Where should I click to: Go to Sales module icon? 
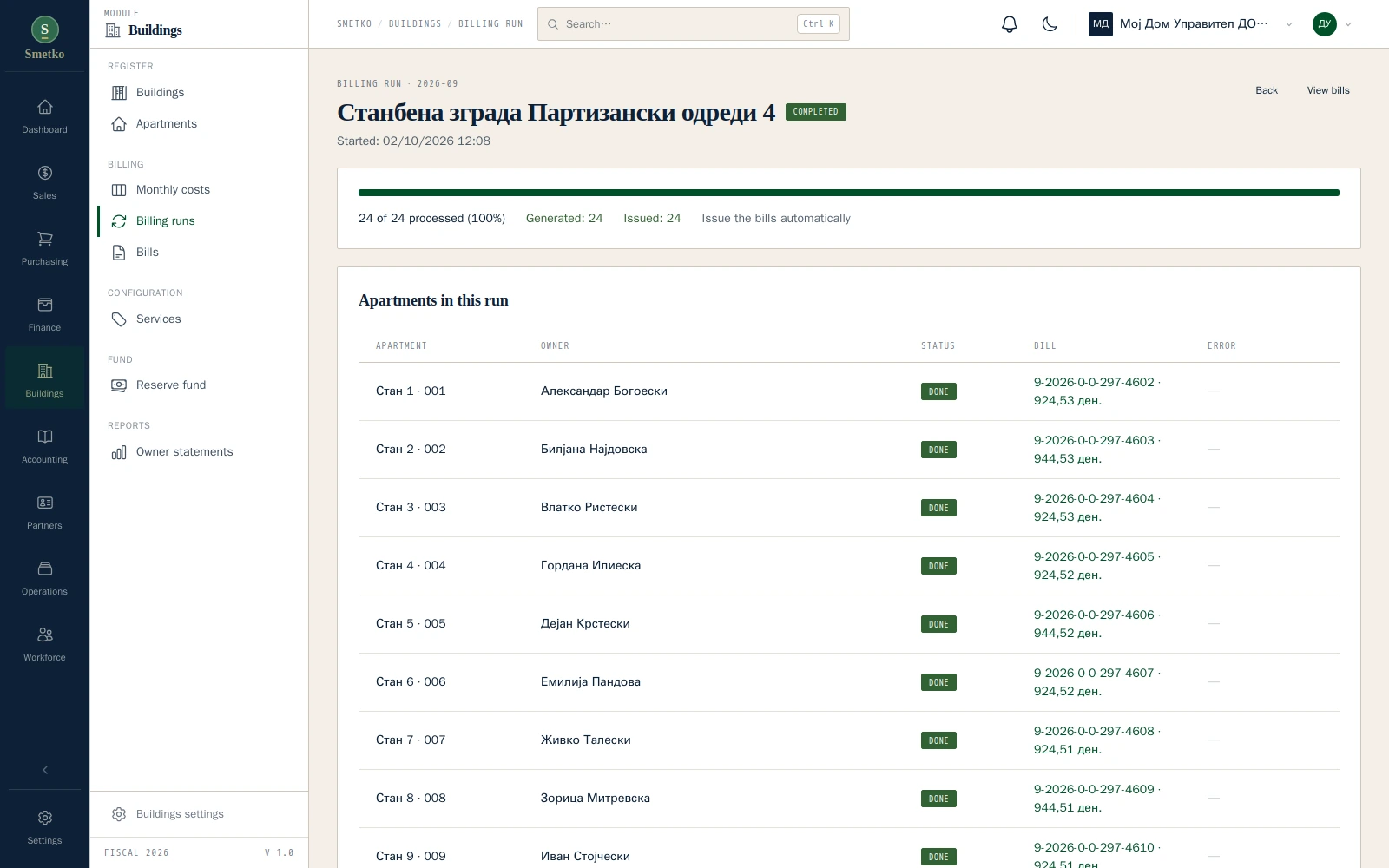click(x=44, y=173)
